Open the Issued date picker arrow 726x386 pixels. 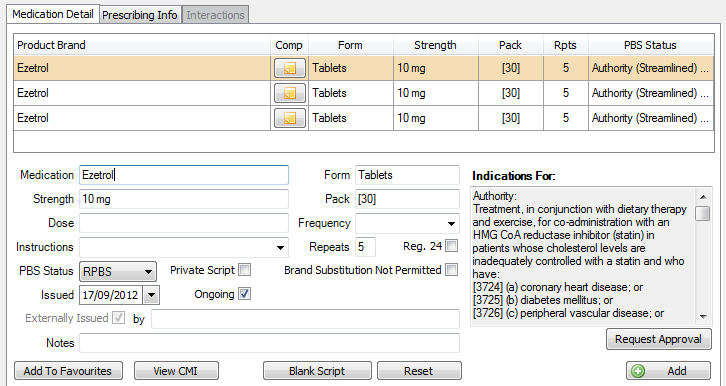click(x=151, y=295)
